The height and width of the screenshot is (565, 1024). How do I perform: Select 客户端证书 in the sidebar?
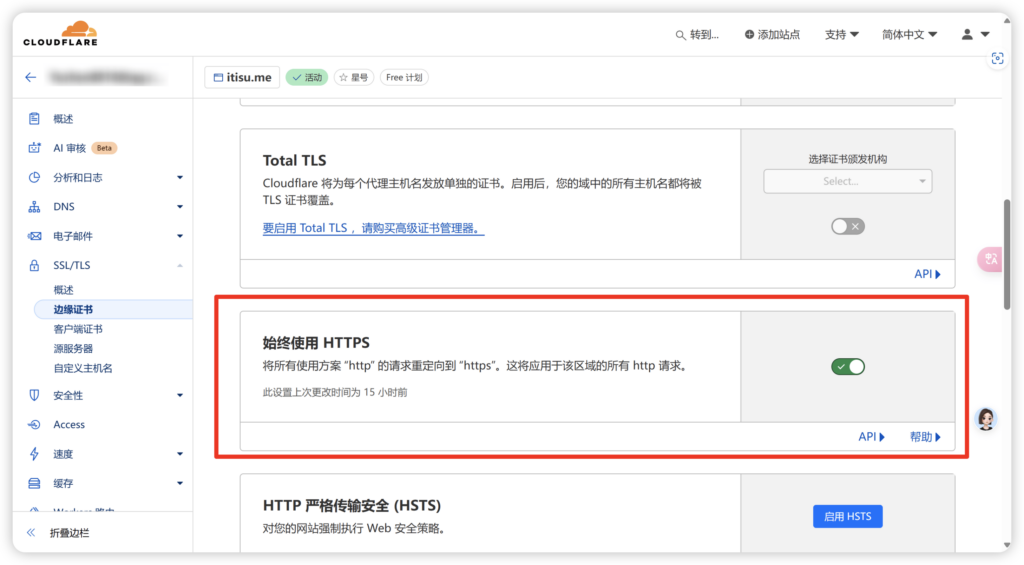point(78,329)
